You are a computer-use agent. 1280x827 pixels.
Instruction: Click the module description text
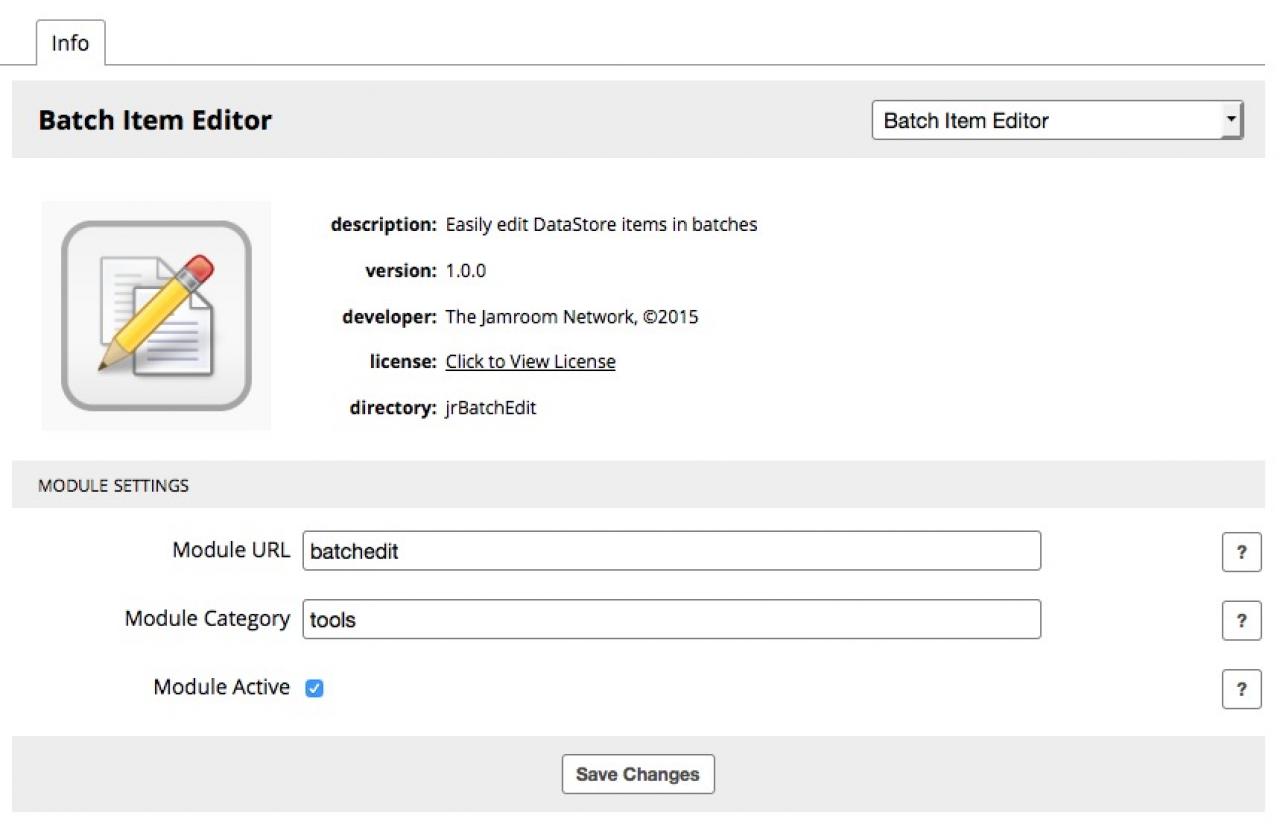pos(601,225)
